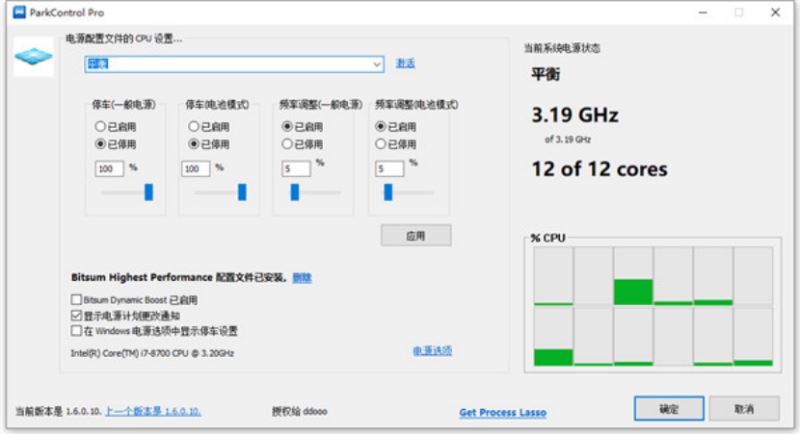Viewport: 800px width, 434px height.
Task: Click the 激活 link beside the dropdown
Action: pyautogui.click(x=406, y=63)
